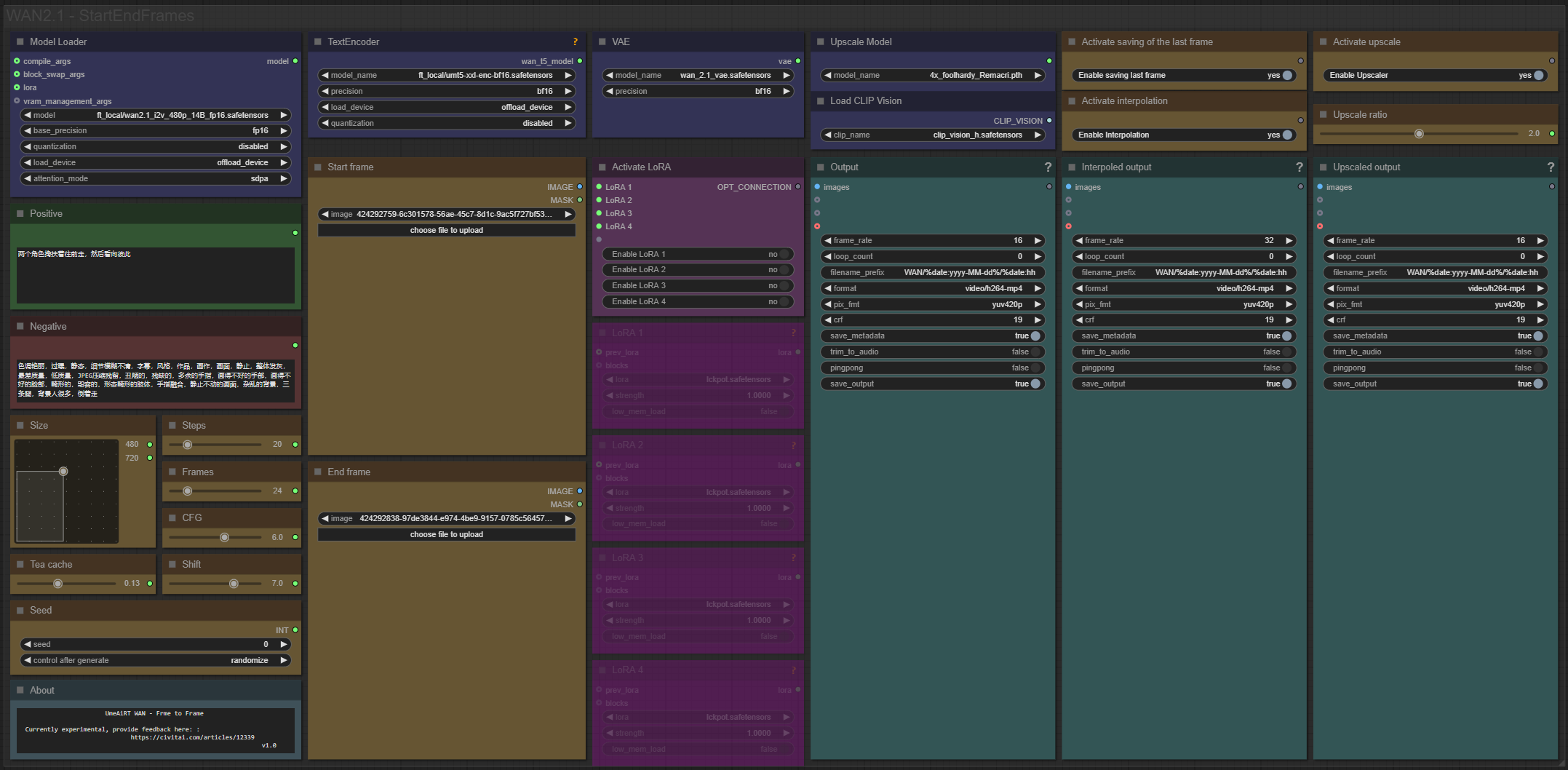Collapse the Size node title square
This screenshot has width=1568, height=770.
(20, 425)
